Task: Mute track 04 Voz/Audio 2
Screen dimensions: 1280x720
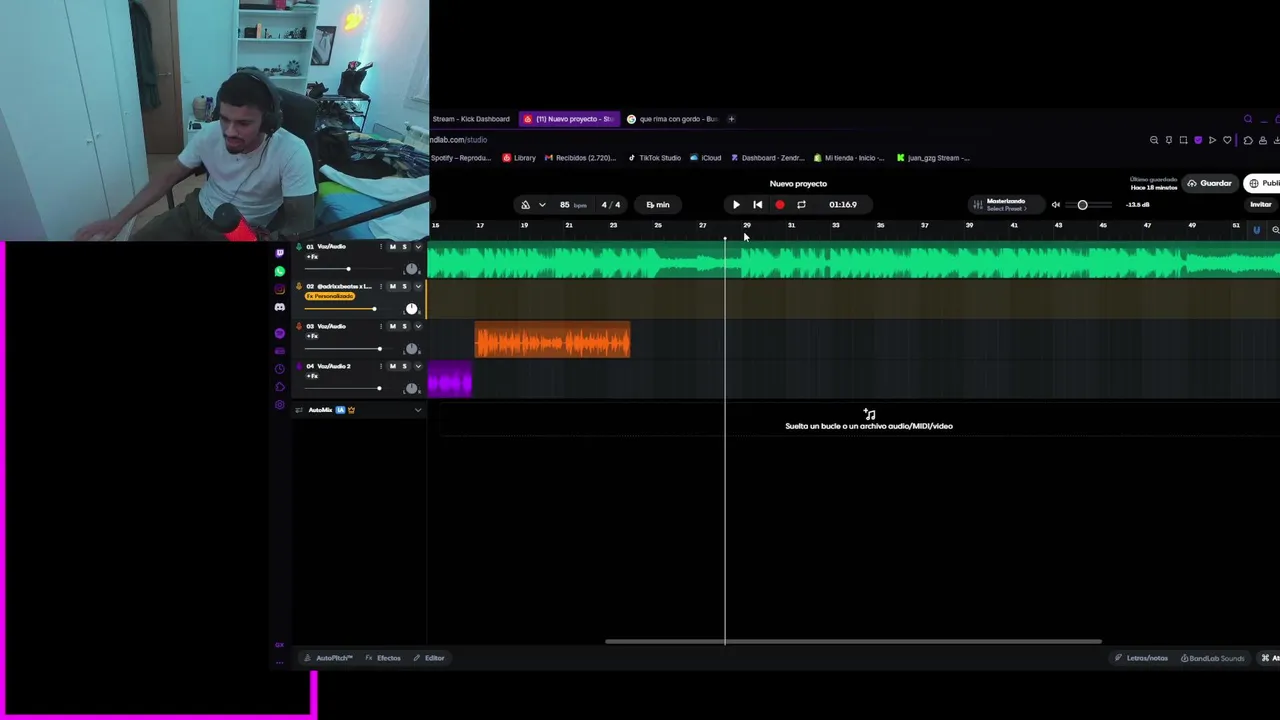Action: [x=392, y=367]
